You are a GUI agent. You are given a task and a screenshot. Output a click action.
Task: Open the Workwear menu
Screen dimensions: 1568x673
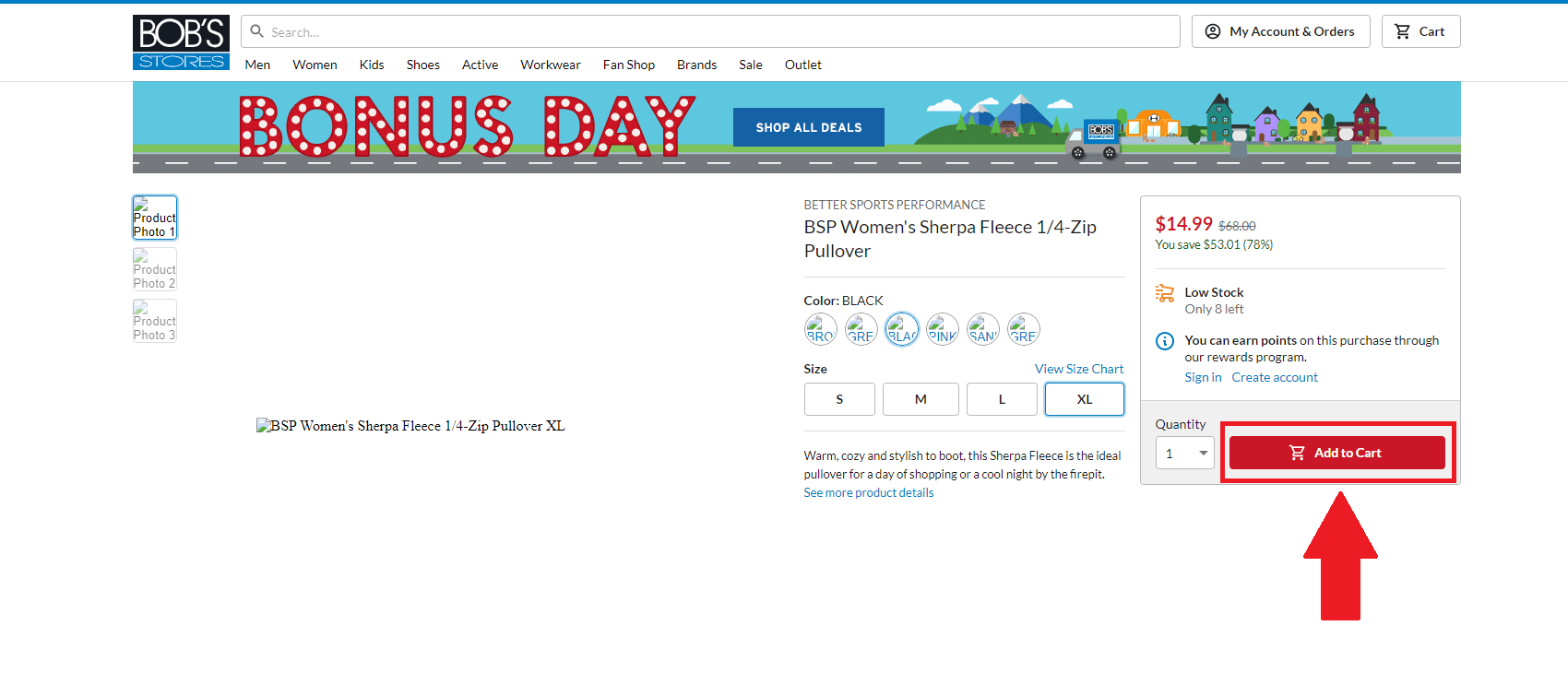[x=550, y=65]
